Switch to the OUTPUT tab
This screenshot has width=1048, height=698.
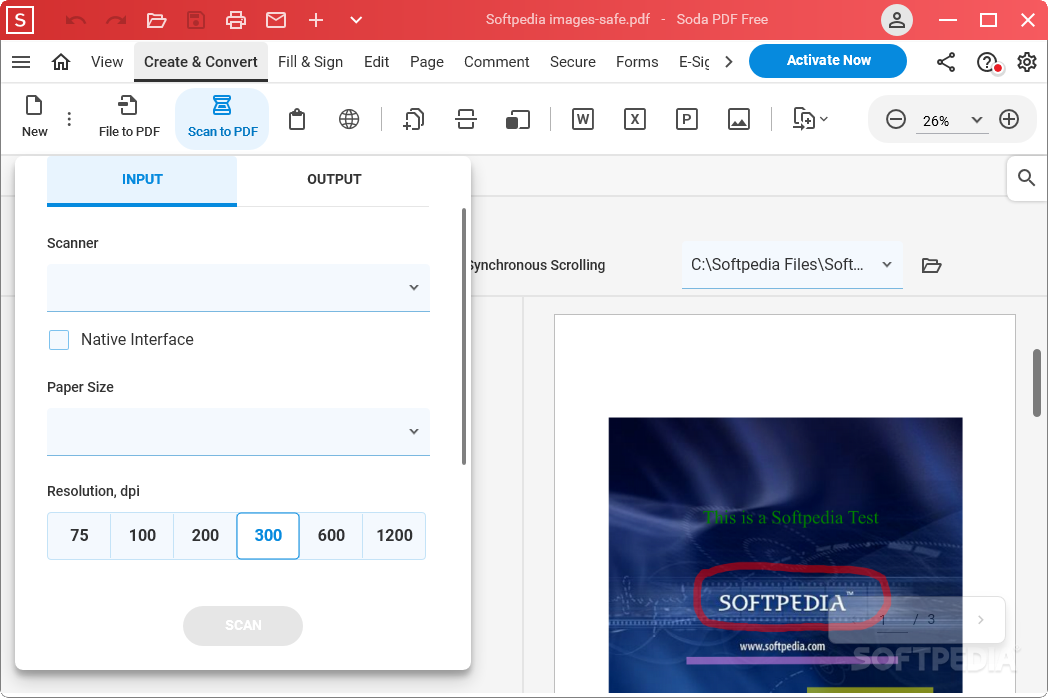pyautogui.click(x=334, y=180)
